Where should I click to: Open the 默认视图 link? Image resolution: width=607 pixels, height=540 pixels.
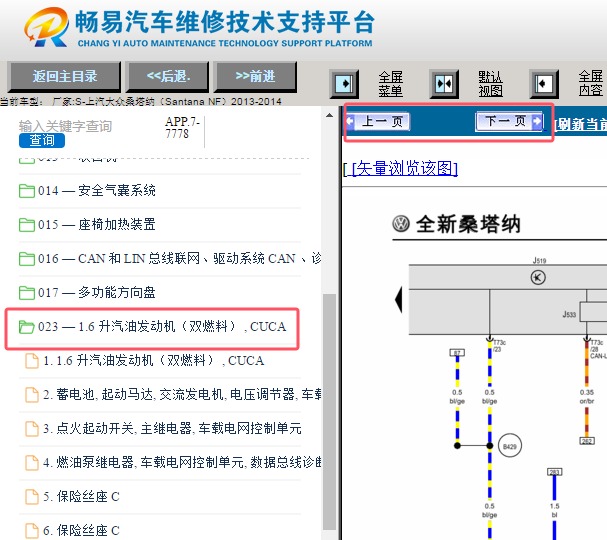[490, 84]
